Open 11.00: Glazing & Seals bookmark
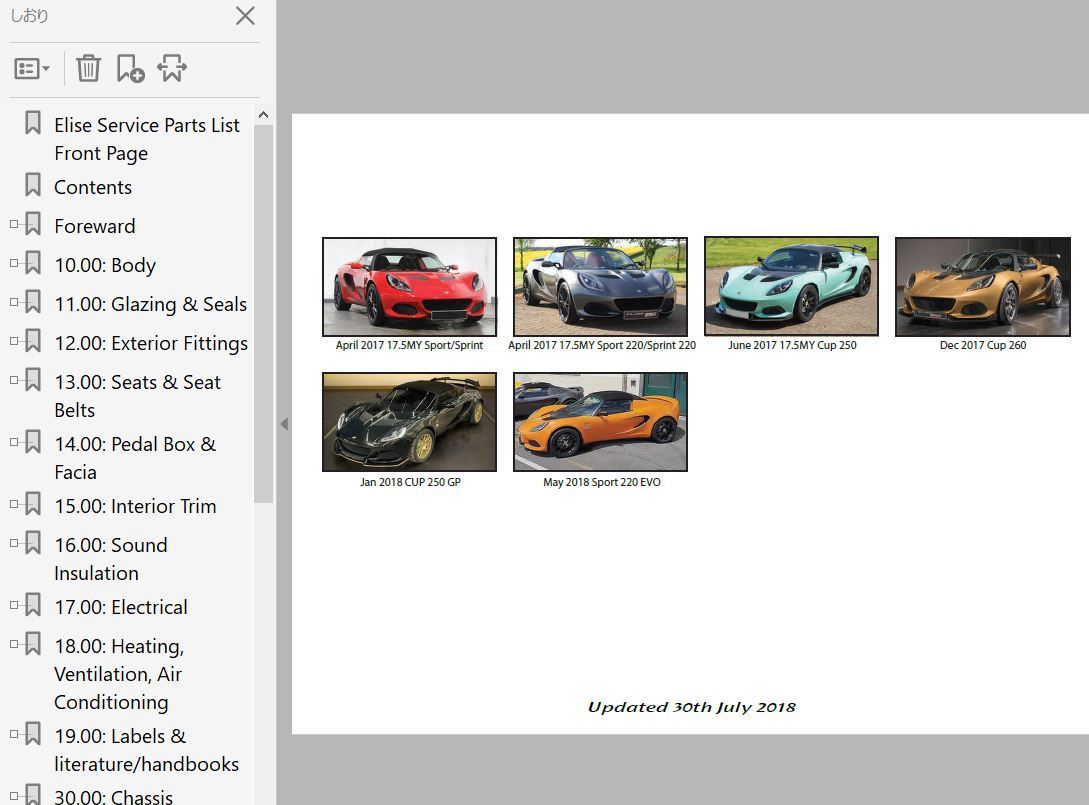This screenshot has height=805, width=1089. coord(151,304)
